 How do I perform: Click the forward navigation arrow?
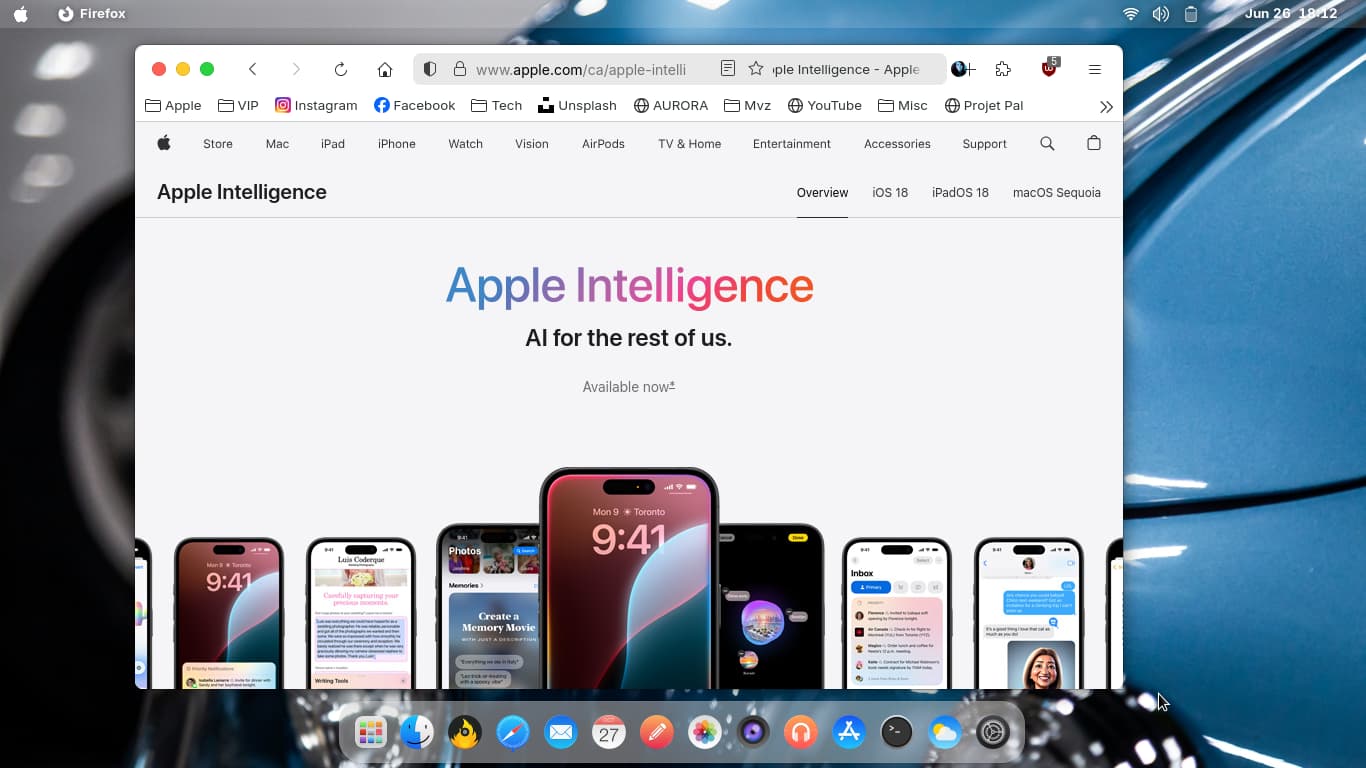point(296,69)
